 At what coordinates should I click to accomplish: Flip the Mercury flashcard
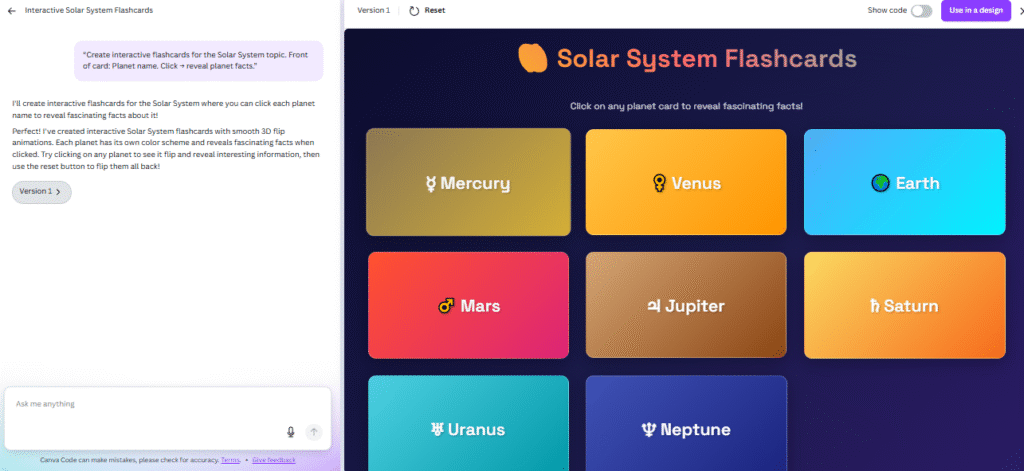coord(468,182)
